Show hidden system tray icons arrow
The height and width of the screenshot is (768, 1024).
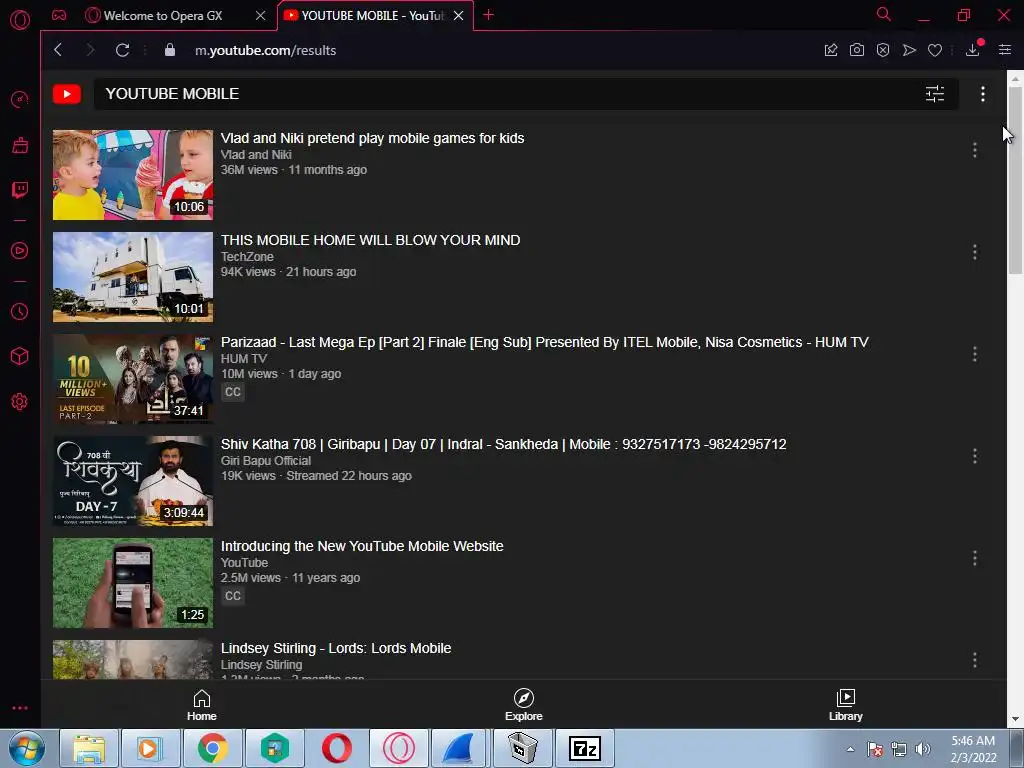tap(850, 749)
